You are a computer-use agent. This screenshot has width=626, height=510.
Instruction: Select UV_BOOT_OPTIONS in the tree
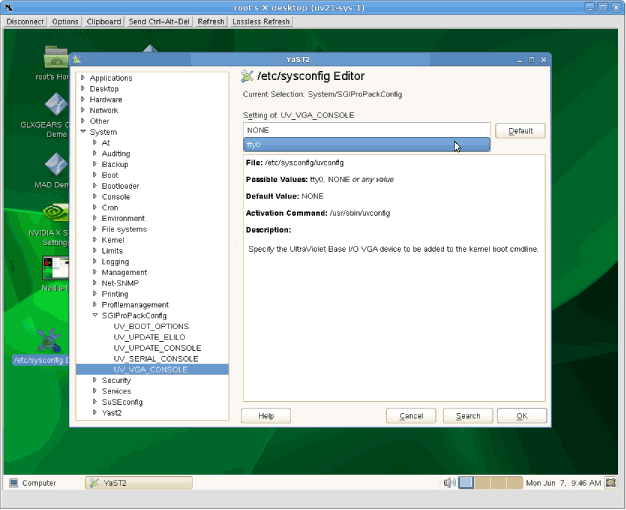tap(151, 326)
